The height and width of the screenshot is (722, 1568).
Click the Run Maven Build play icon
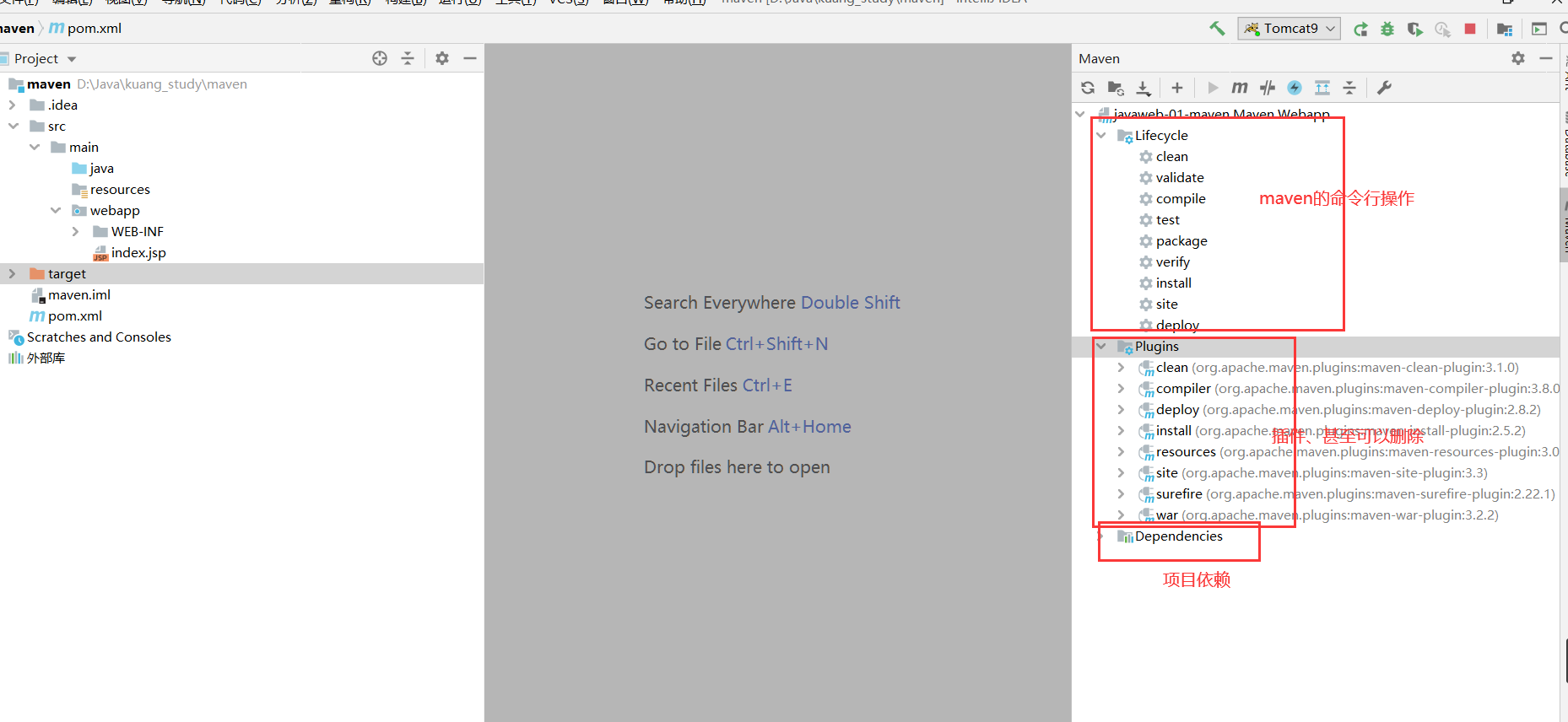pos(1213,88)
